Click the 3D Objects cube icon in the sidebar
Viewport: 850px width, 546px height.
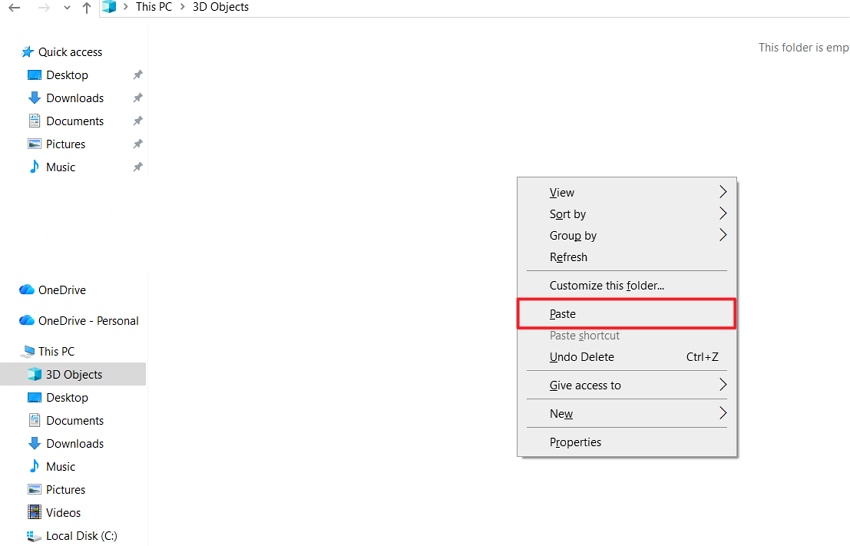[34, 374]
